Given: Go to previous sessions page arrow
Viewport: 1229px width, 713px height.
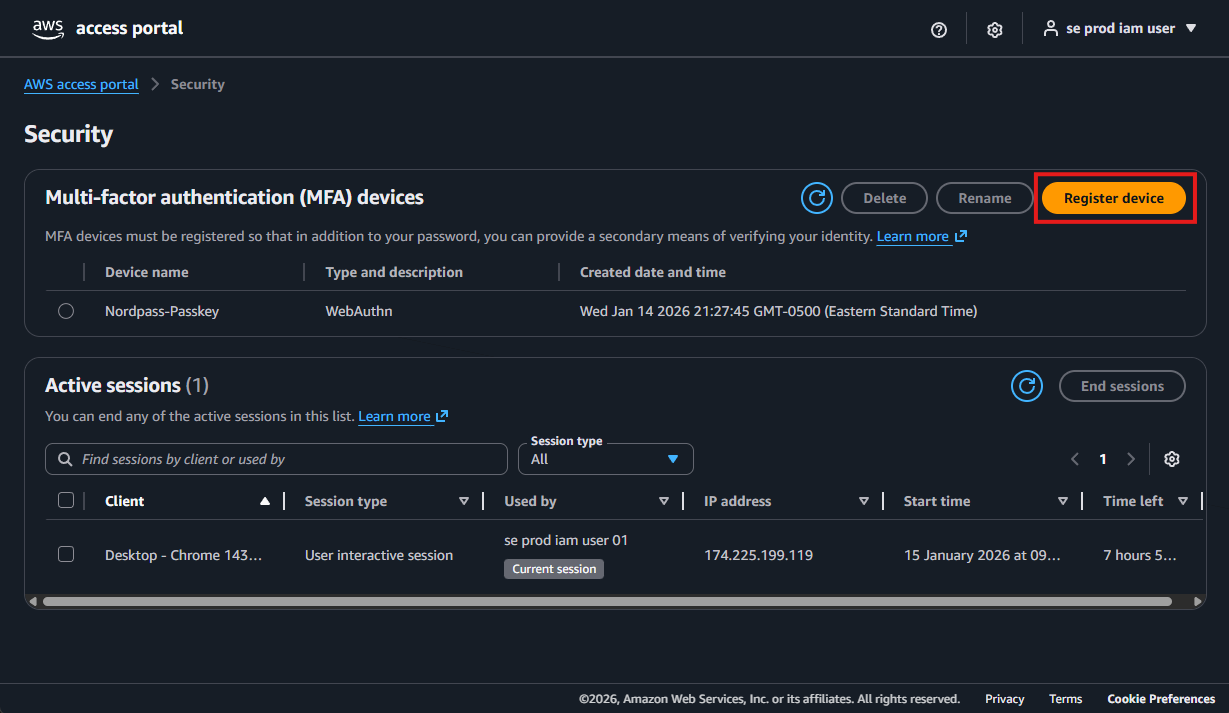Looking at the screenshot, I should [x=1075, y=459].
